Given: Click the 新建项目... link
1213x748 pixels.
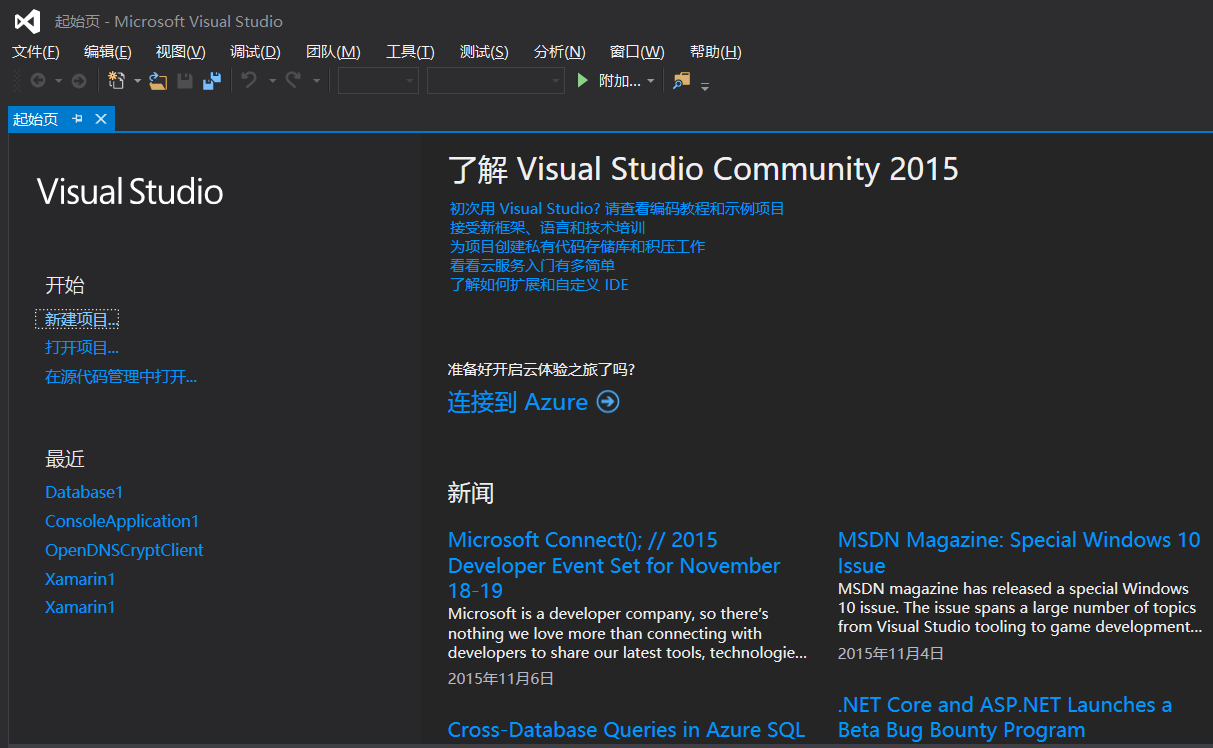Looking at the screenshot, I should pyautogui.click(x=82, y=320).
